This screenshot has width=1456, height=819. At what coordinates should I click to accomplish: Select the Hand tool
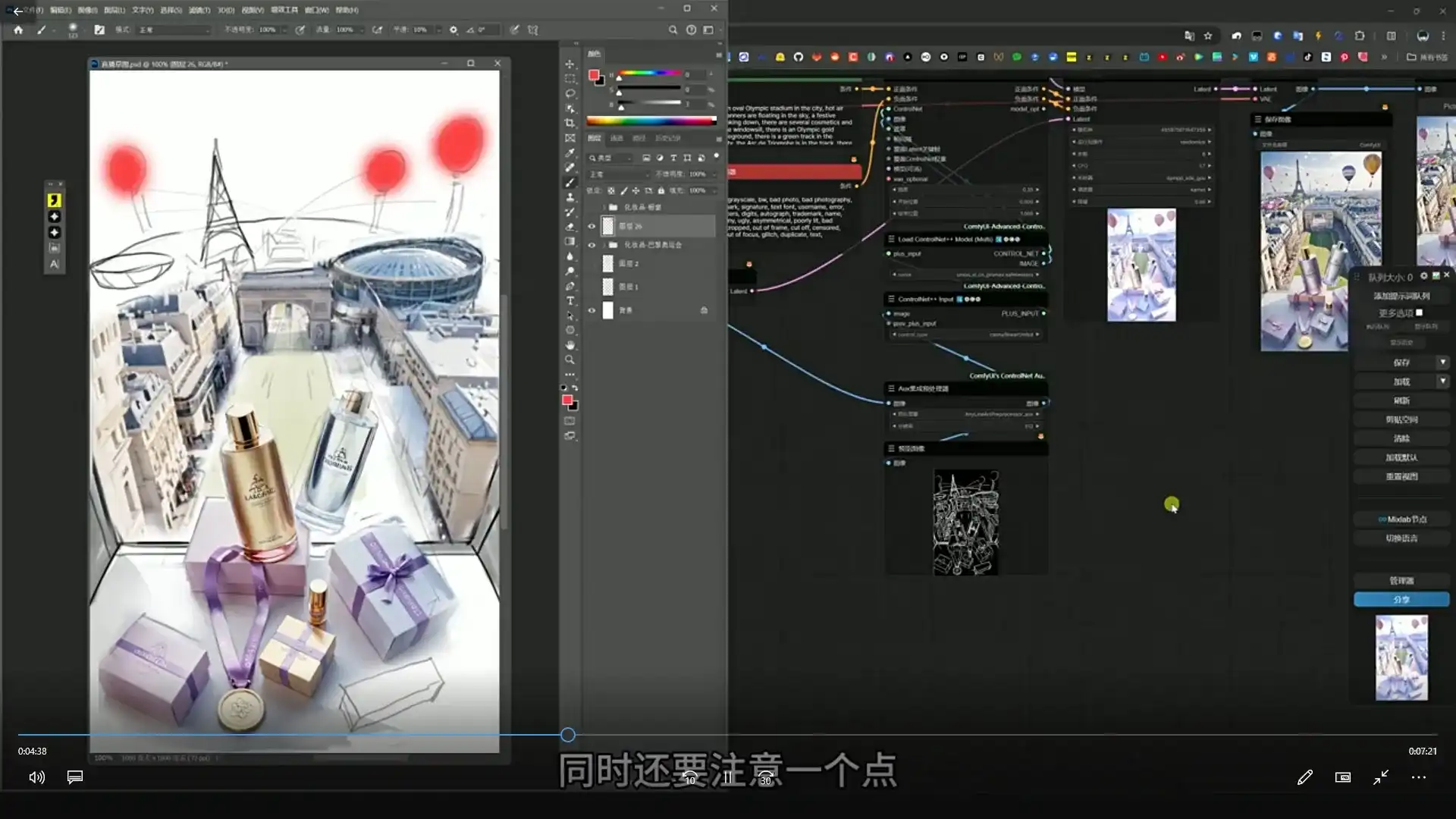pos(570,345)
